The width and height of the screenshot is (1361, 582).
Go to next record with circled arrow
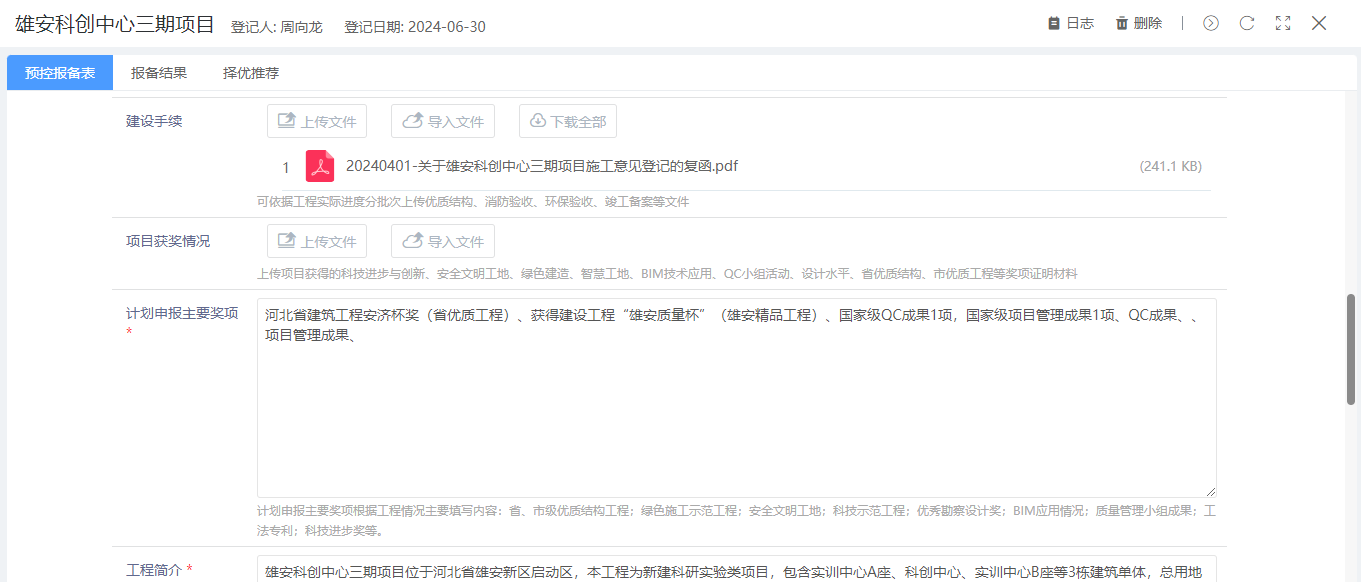pyautogui.click(x=1211, y=23)
